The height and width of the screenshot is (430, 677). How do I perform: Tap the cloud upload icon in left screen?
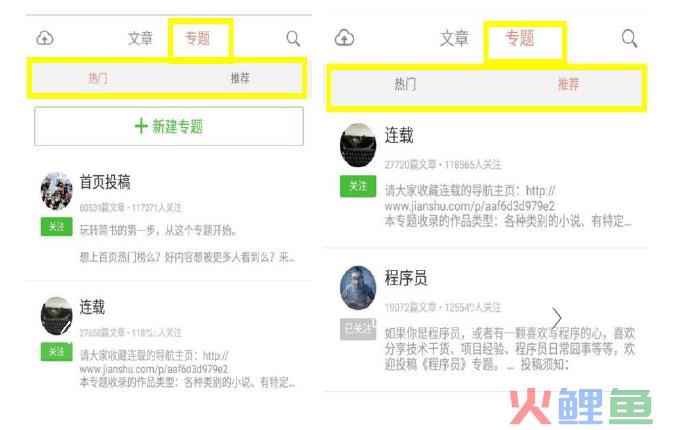click(x=45, y=38)
